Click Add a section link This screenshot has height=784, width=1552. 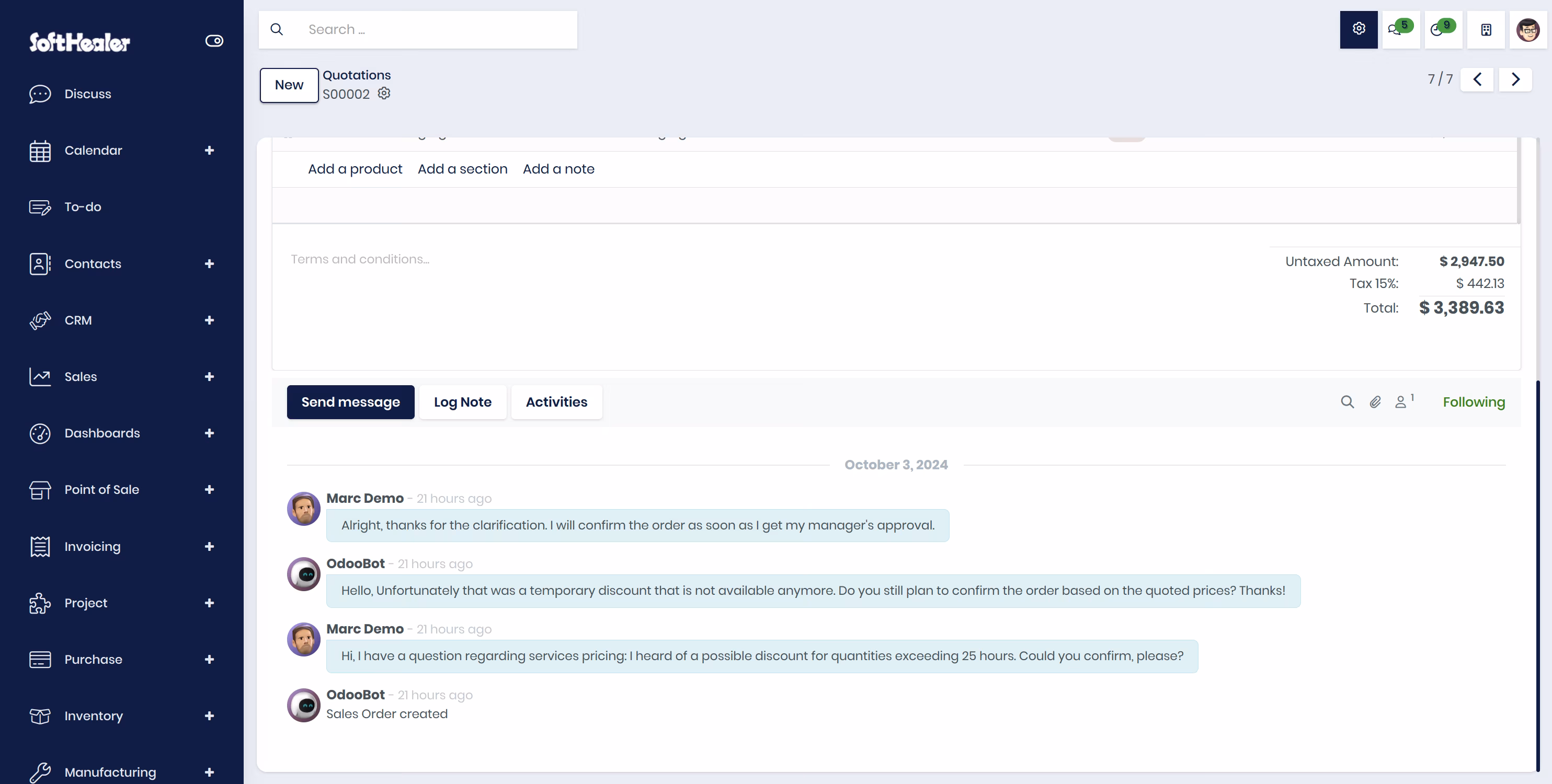[463, 169]
